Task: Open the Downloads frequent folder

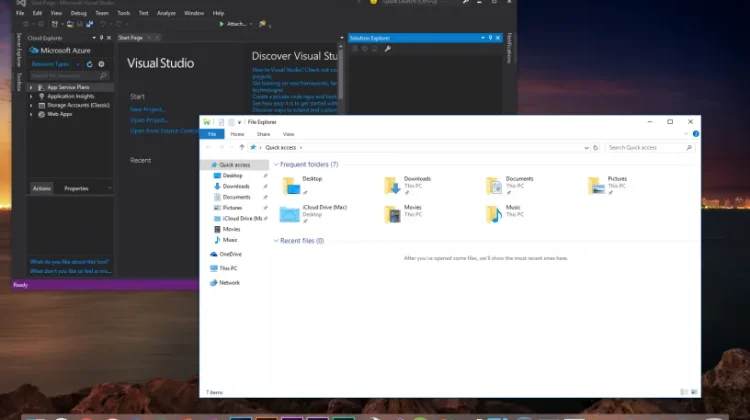Action: pyautogui.click(x=408, y=186)
